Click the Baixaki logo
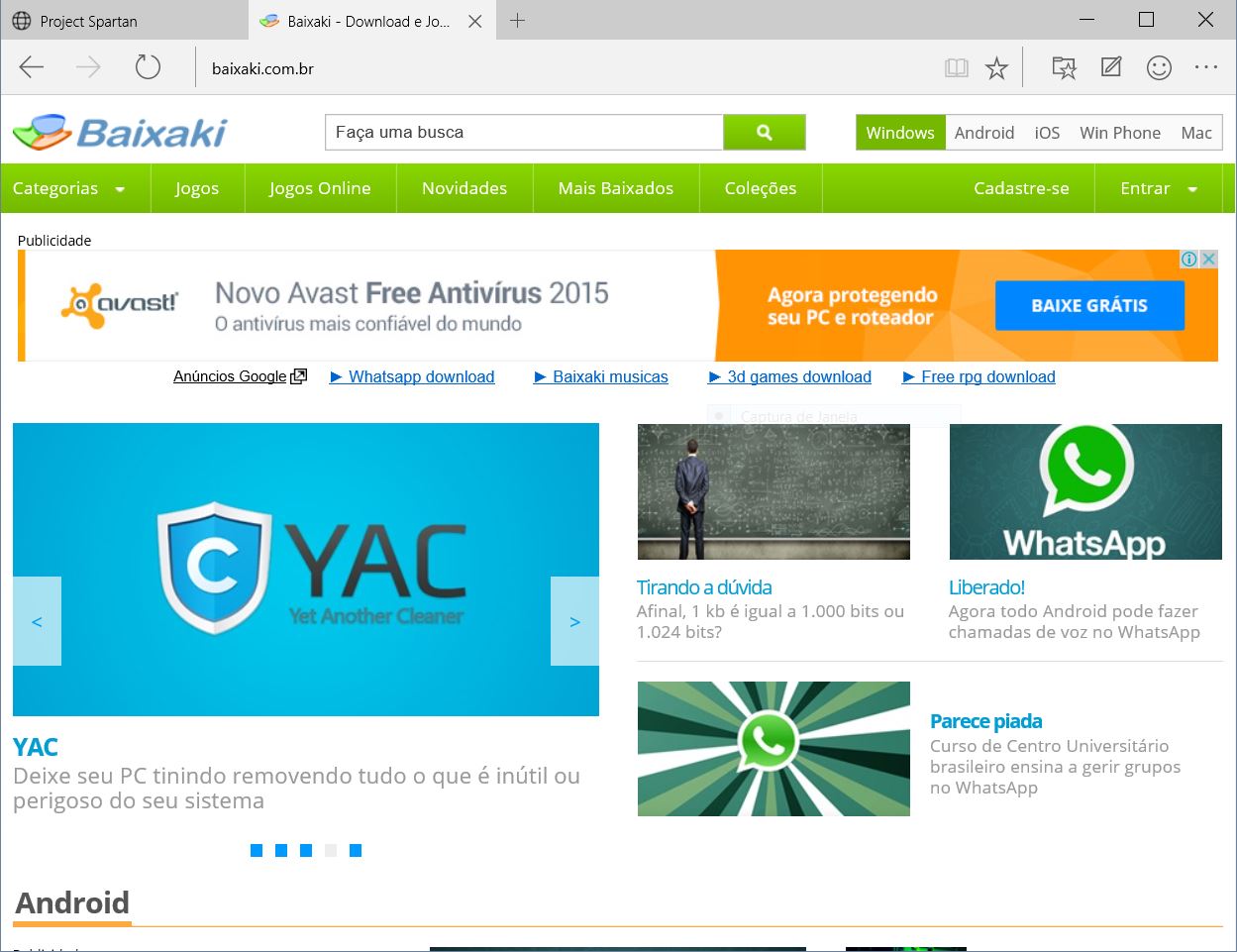The width and height of the screenshot is (1237, 952). click(x=120, y=132)
